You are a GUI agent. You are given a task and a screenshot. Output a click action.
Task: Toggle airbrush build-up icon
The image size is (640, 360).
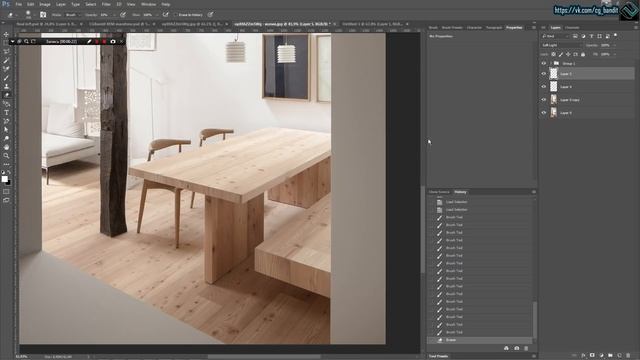165,15
